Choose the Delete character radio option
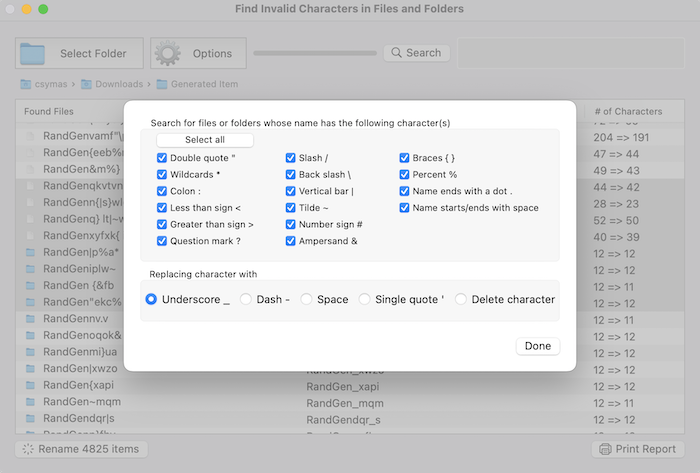The height and width of the screenshot is (473, 700). point(461,299)
